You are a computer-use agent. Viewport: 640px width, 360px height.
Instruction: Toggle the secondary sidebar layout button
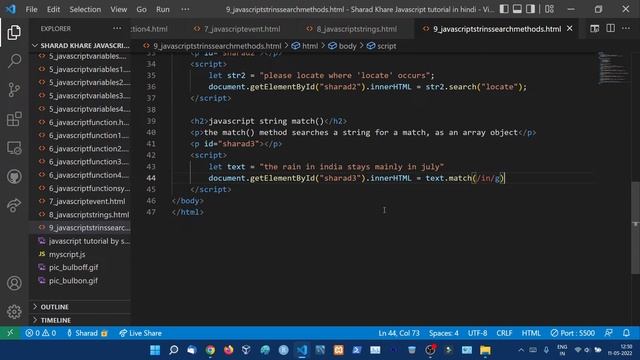pos(530,9)
